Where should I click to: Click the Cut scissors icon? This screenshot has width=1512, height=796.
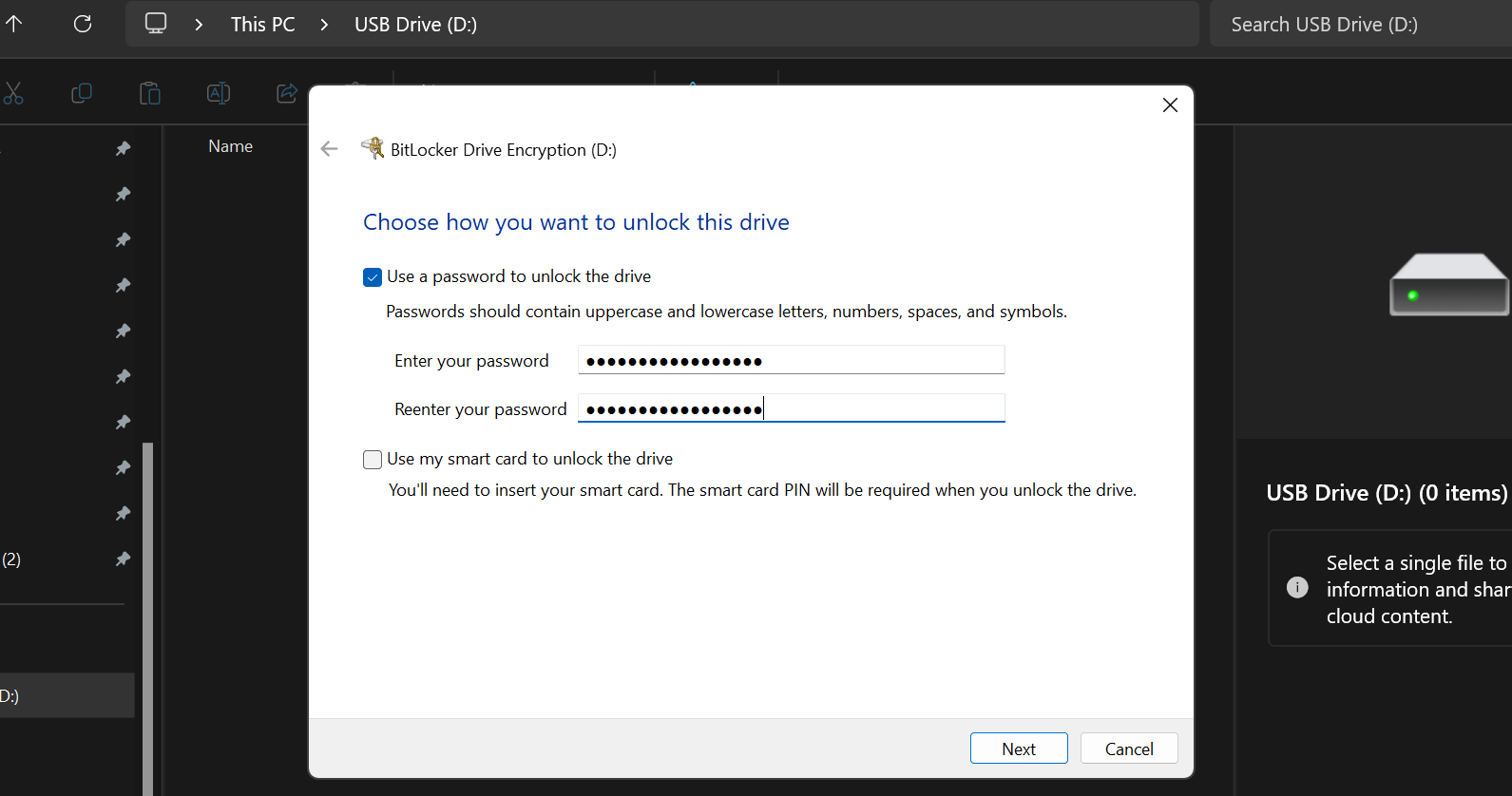13,93
